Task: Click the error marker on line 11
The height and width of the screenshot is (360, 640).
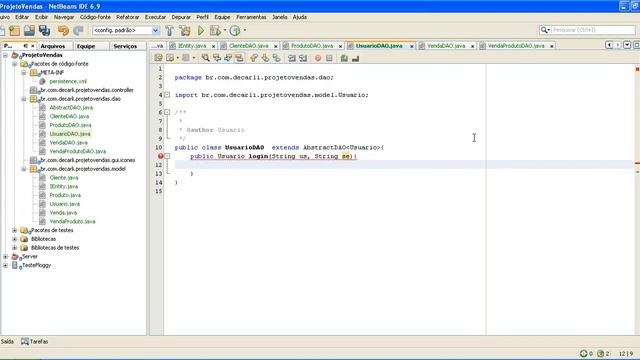Action: point(160,156)
